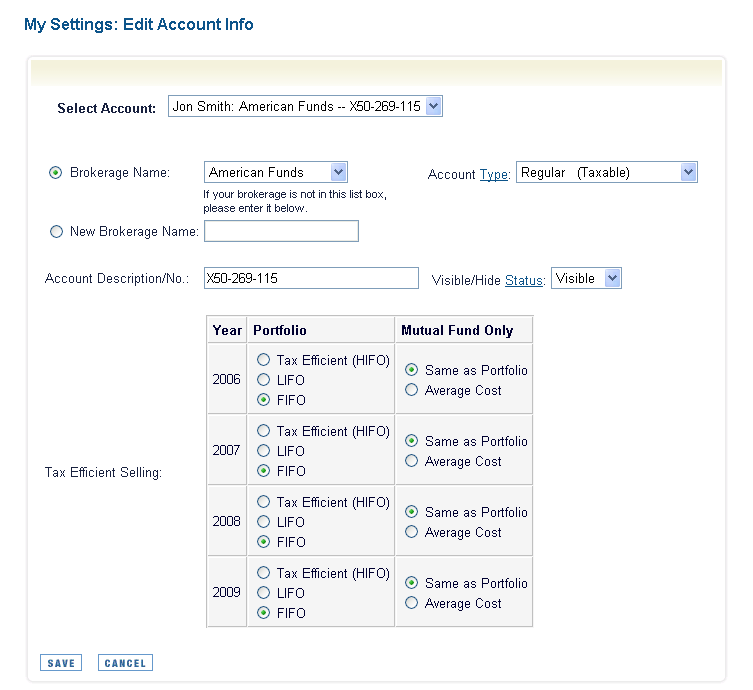753x690 pixels.
Task: Choose Average Cost for 2008 mutual funds
Action: [x=411, y=532]
